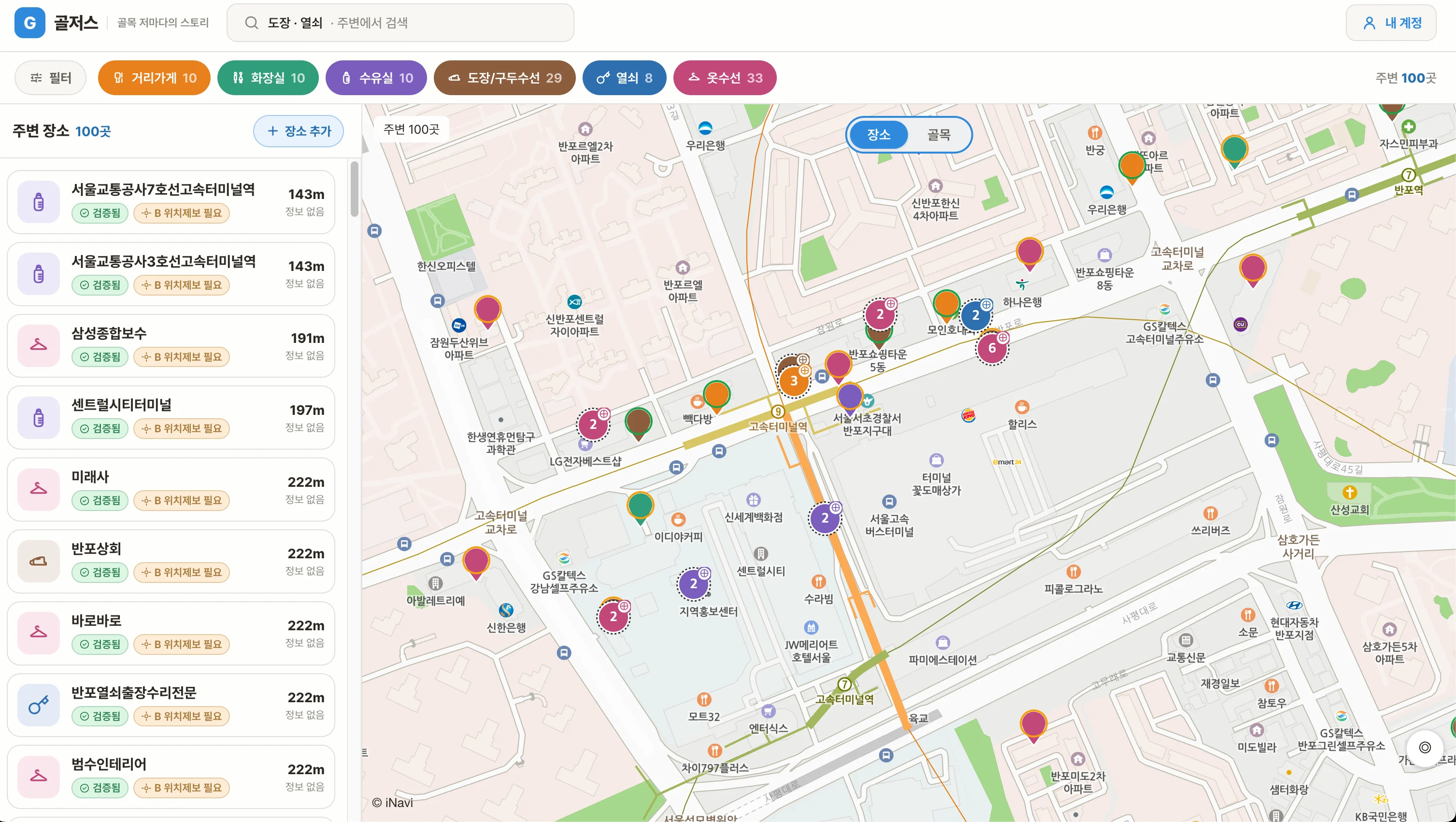Viewport: 1456px width, 822px height.
Task: Open the 내 계정 account button
Action: (x=1391, y=23)
